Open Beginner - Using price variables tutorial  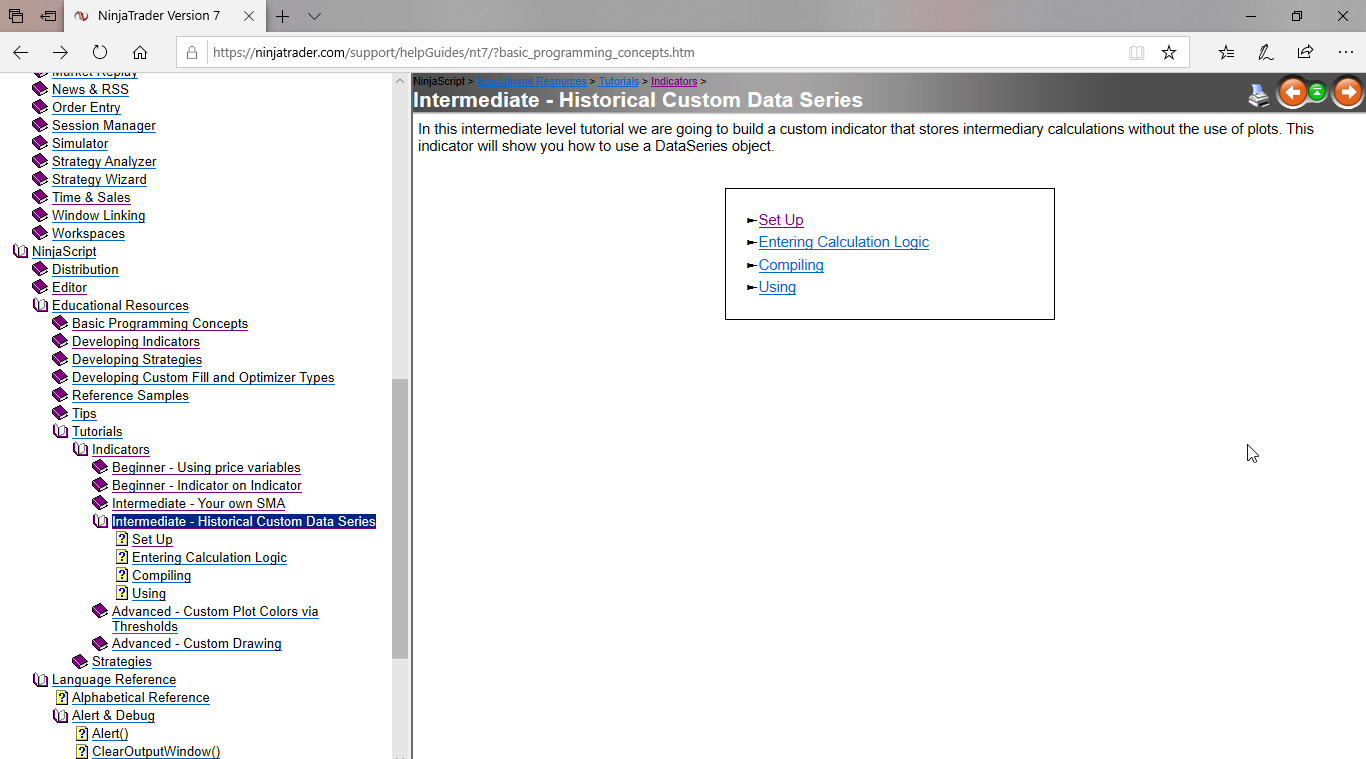click(x=206, y=467)
